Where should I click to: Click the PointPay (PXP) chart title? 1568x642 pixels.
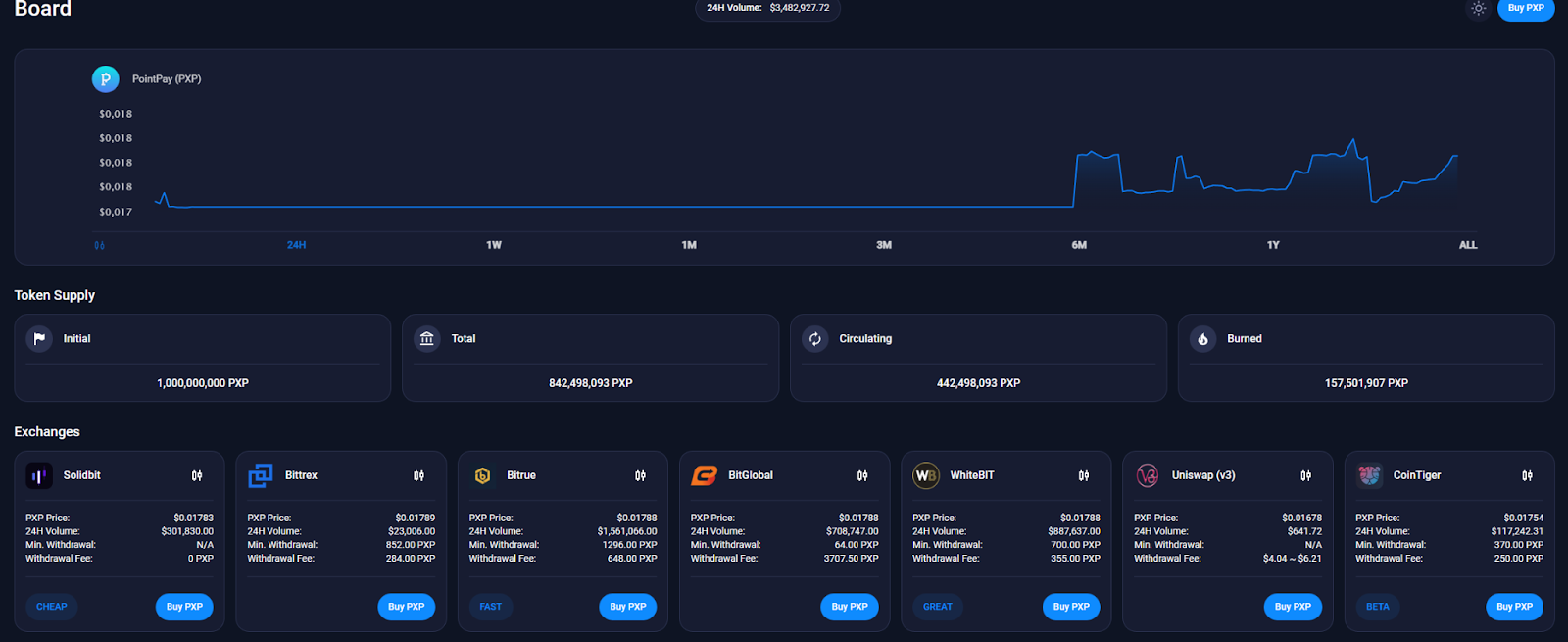167,79
